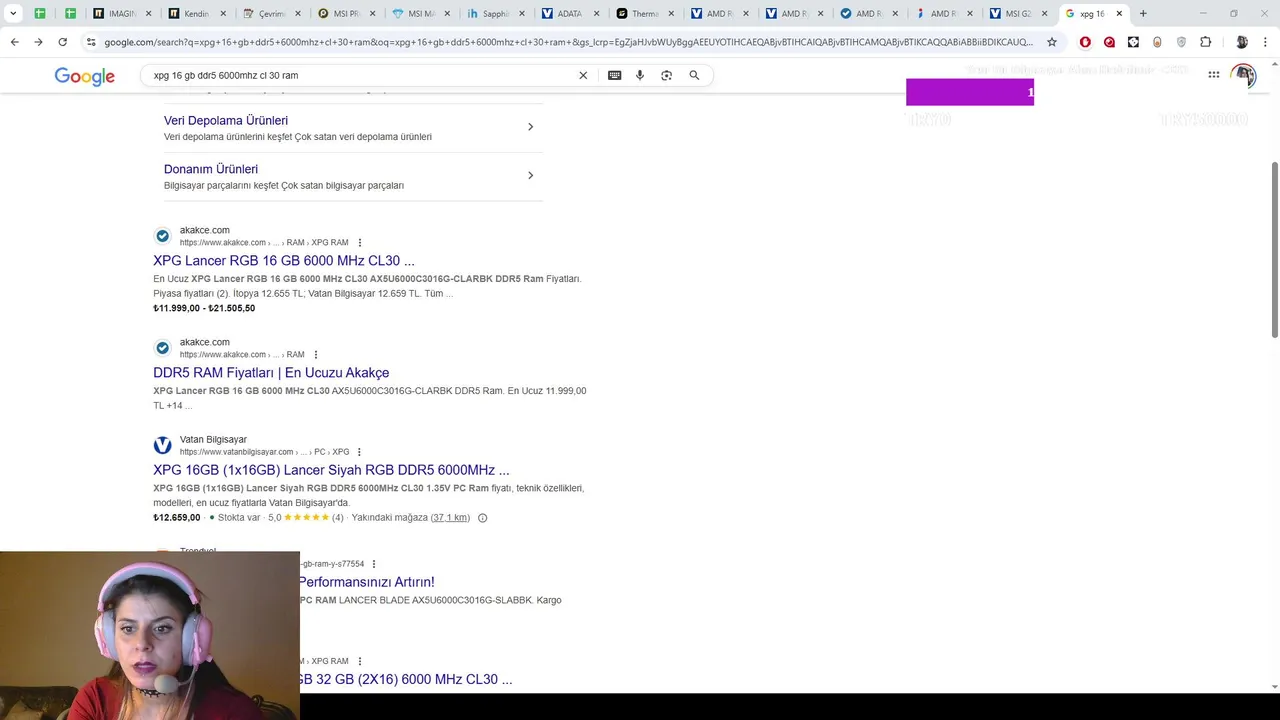Screen dimensions: 1280x720
Task: Bookmark this page with the star
Action: [1052, 42]
